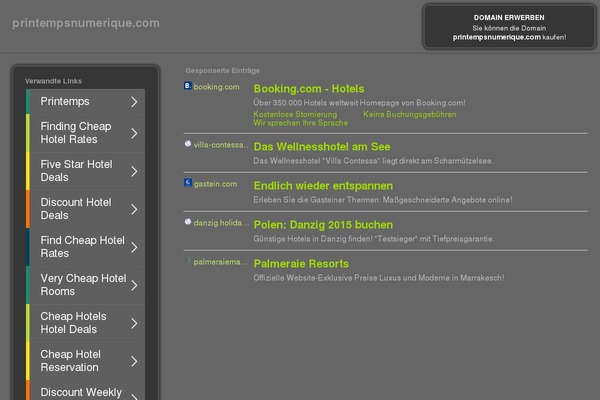Open Cheap Hotels Hotel Deals link

click(85, 323)
